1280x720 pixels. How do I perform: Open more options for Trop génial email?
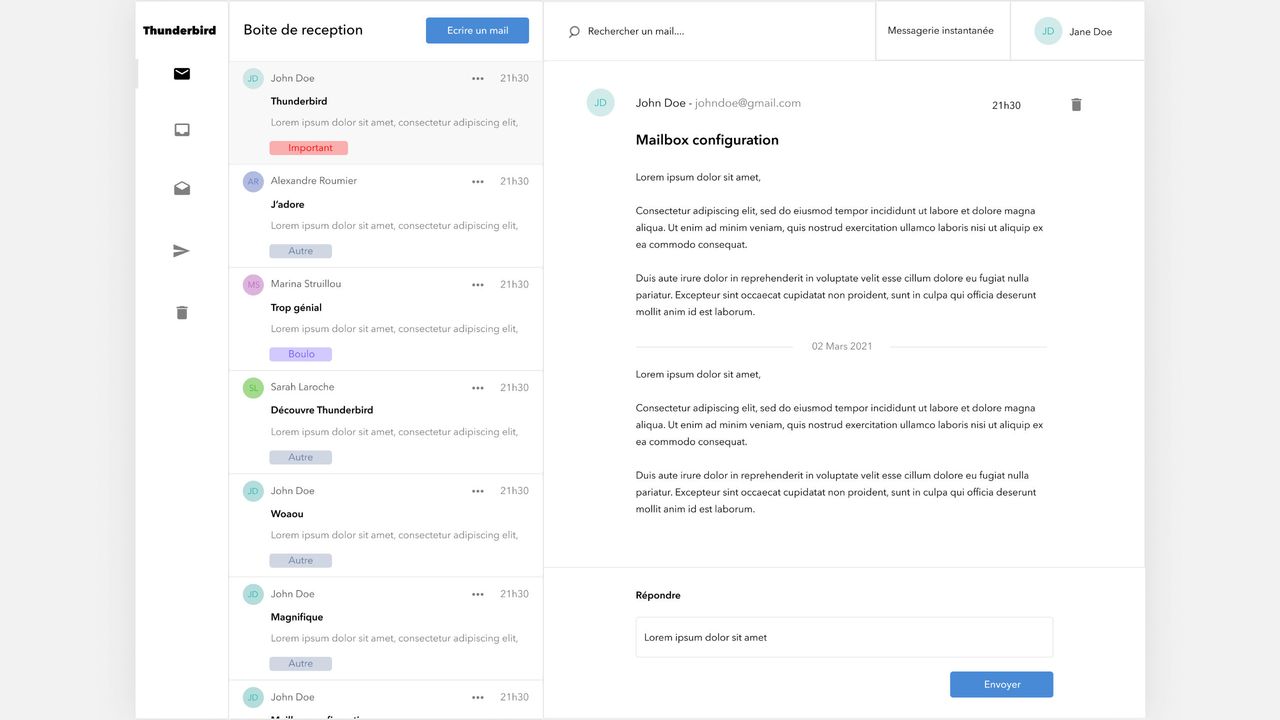pos(478,285)
